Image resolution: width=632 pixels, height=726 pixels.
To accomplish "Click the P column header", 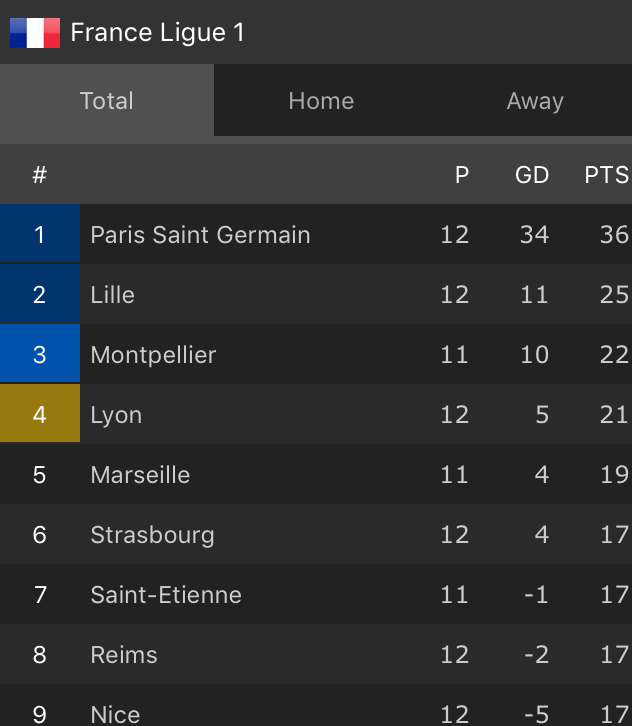I will click(462, 175).
